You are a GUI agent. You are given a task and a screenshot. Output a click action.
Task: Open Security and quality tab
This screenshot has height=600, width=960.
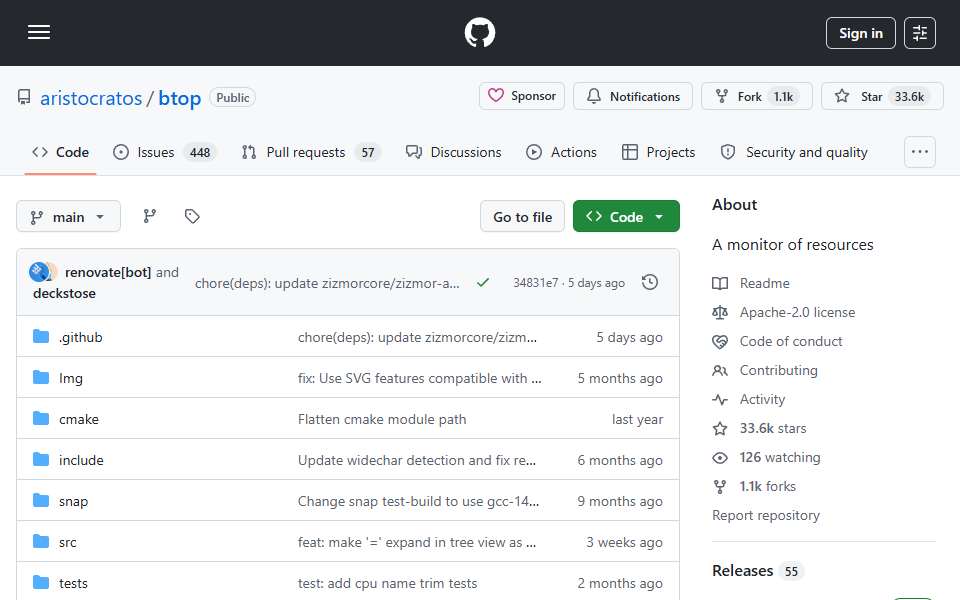[794, 152]
